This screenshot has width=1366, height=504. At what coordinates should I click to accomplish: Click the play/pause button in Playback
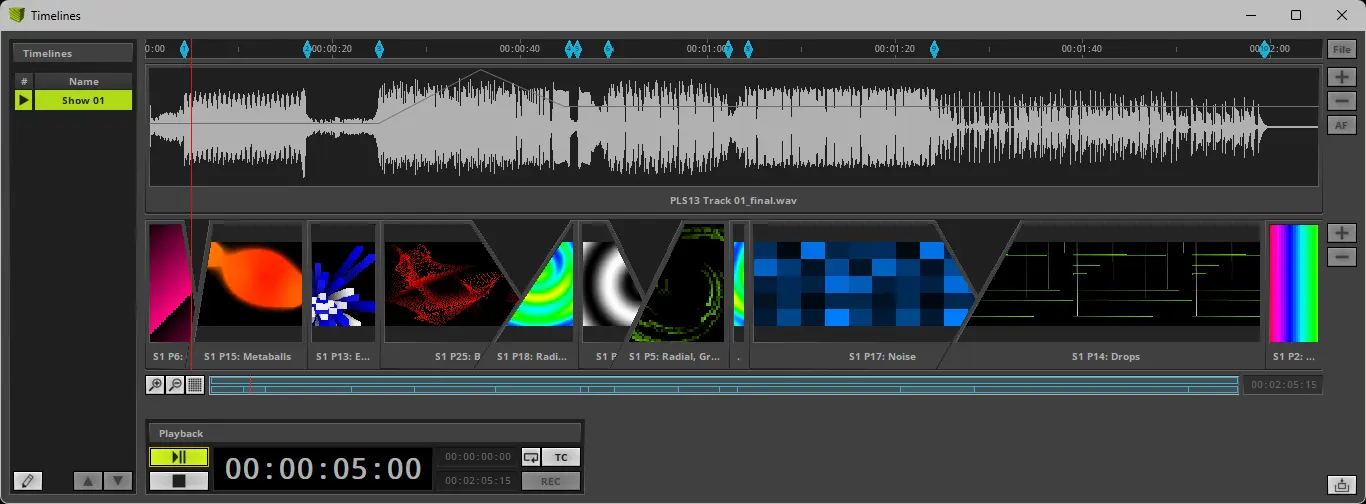179,457
